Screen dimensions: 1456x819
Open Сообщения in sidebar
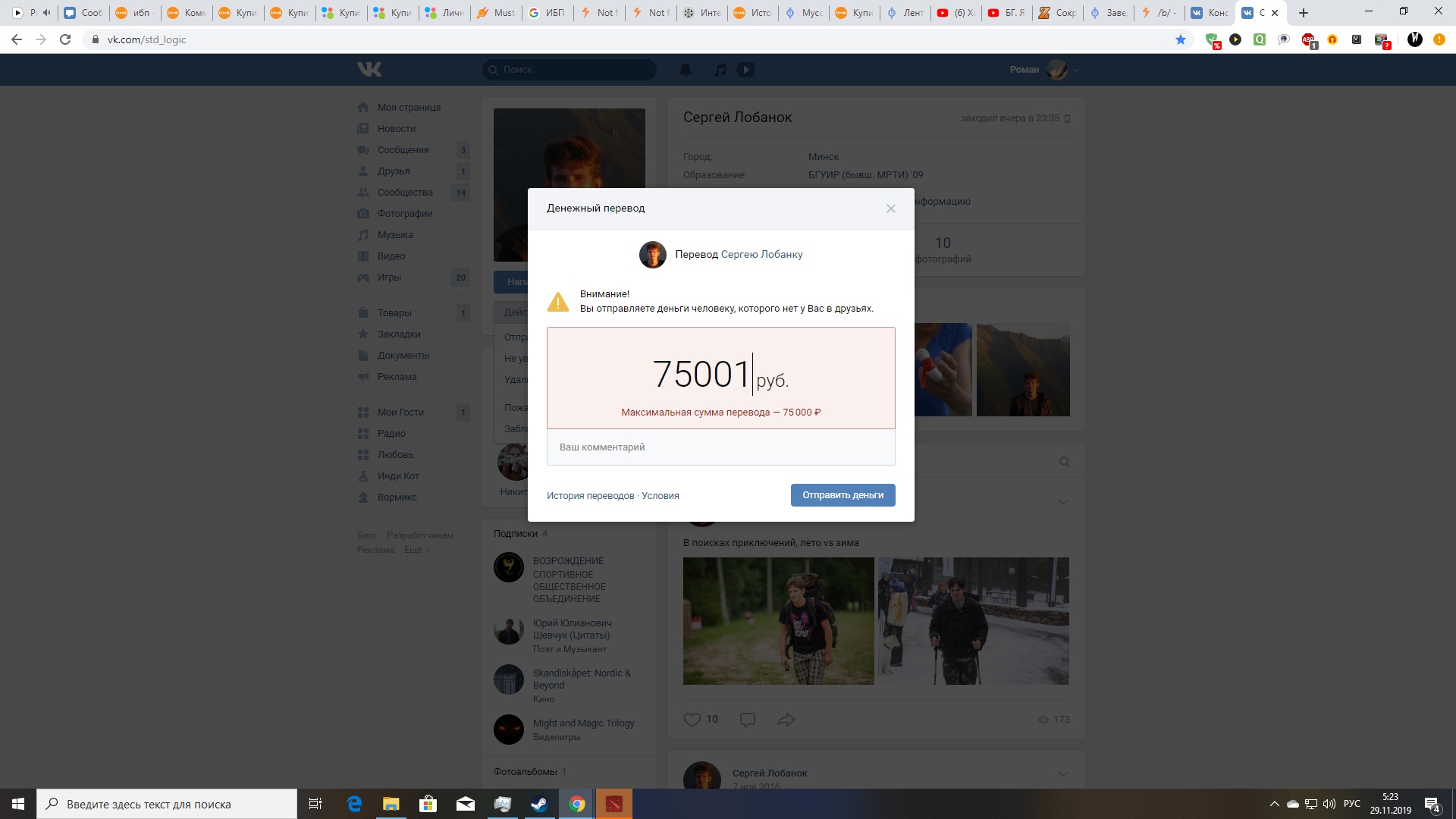pyautogui.click(x=403, y=150)
